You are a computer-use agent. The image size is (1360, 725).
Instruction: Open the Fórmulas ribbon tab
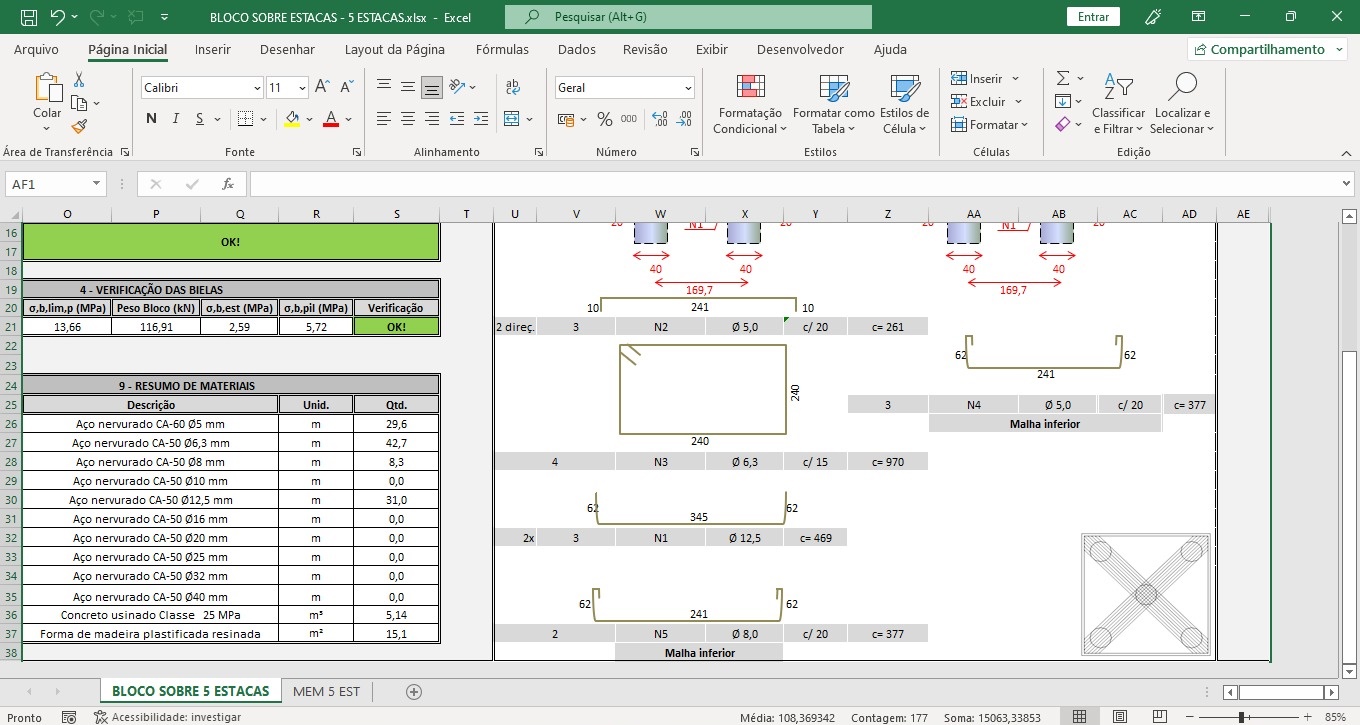502,49
